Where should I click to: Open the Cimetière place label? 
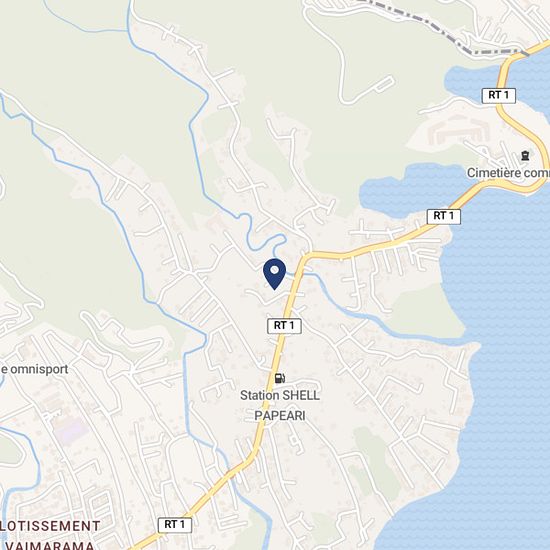pos(508,173)
